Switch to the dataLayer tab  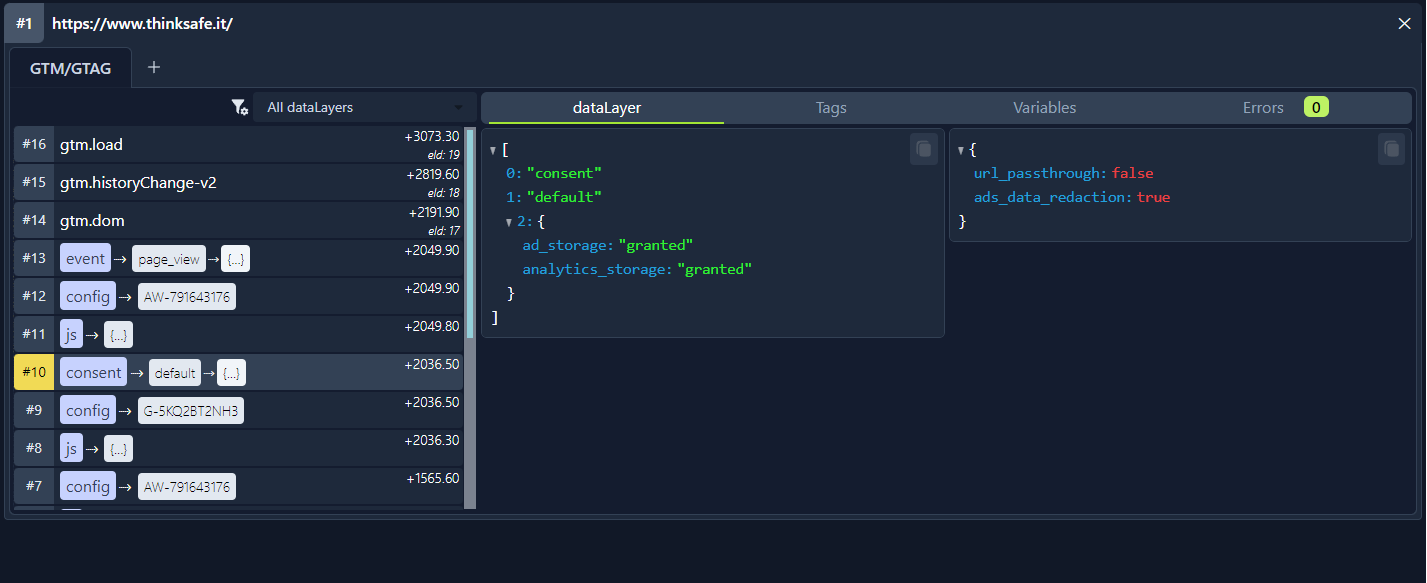tap(606, 108)
